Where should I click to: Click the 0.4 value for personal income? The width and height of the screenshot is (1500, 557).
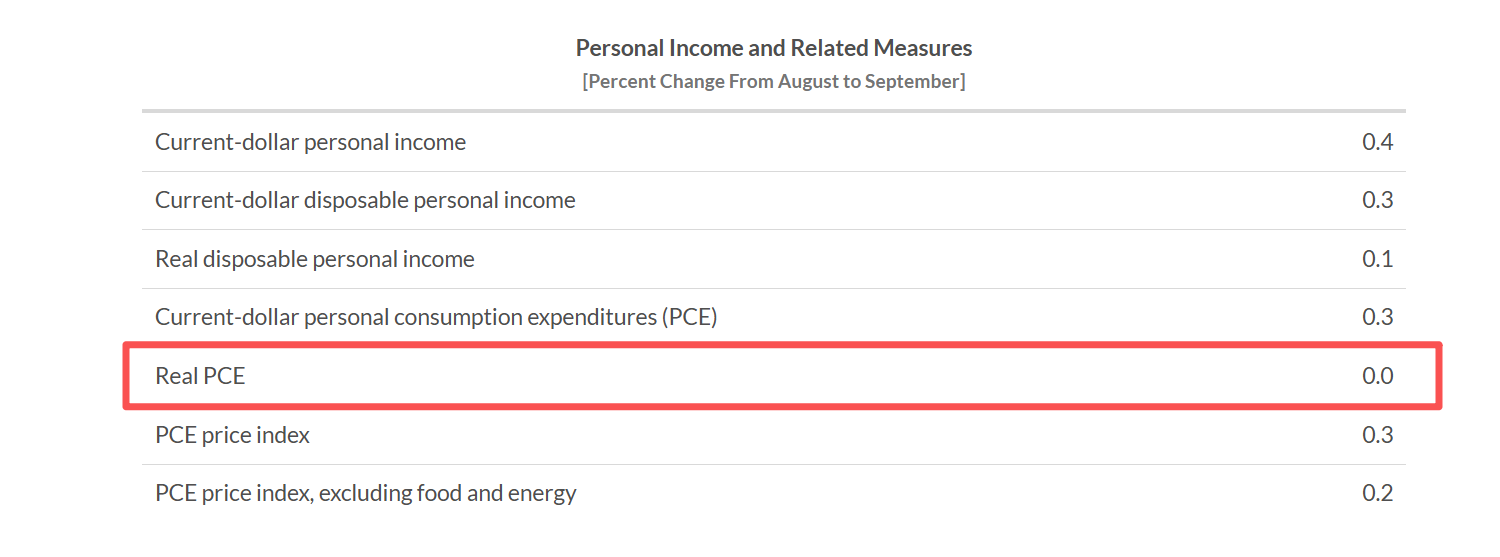tap(1377, 142)
